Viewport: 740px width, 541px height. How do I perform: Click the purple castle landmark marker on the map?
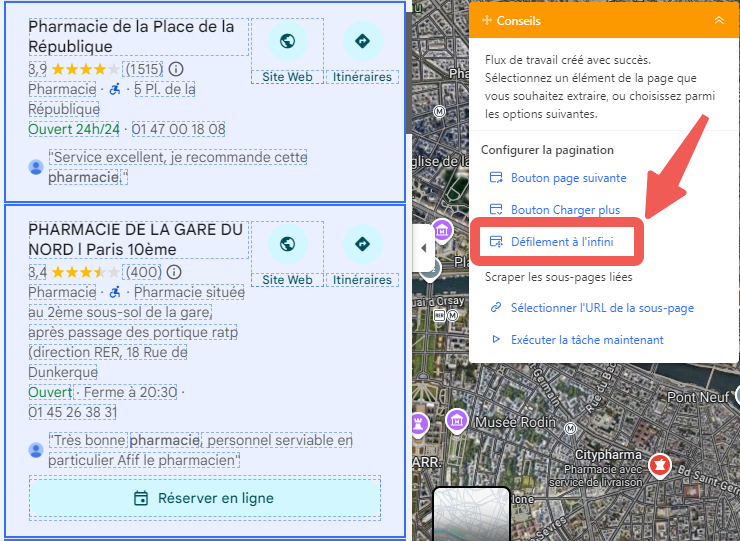click(x=419, y=423)
